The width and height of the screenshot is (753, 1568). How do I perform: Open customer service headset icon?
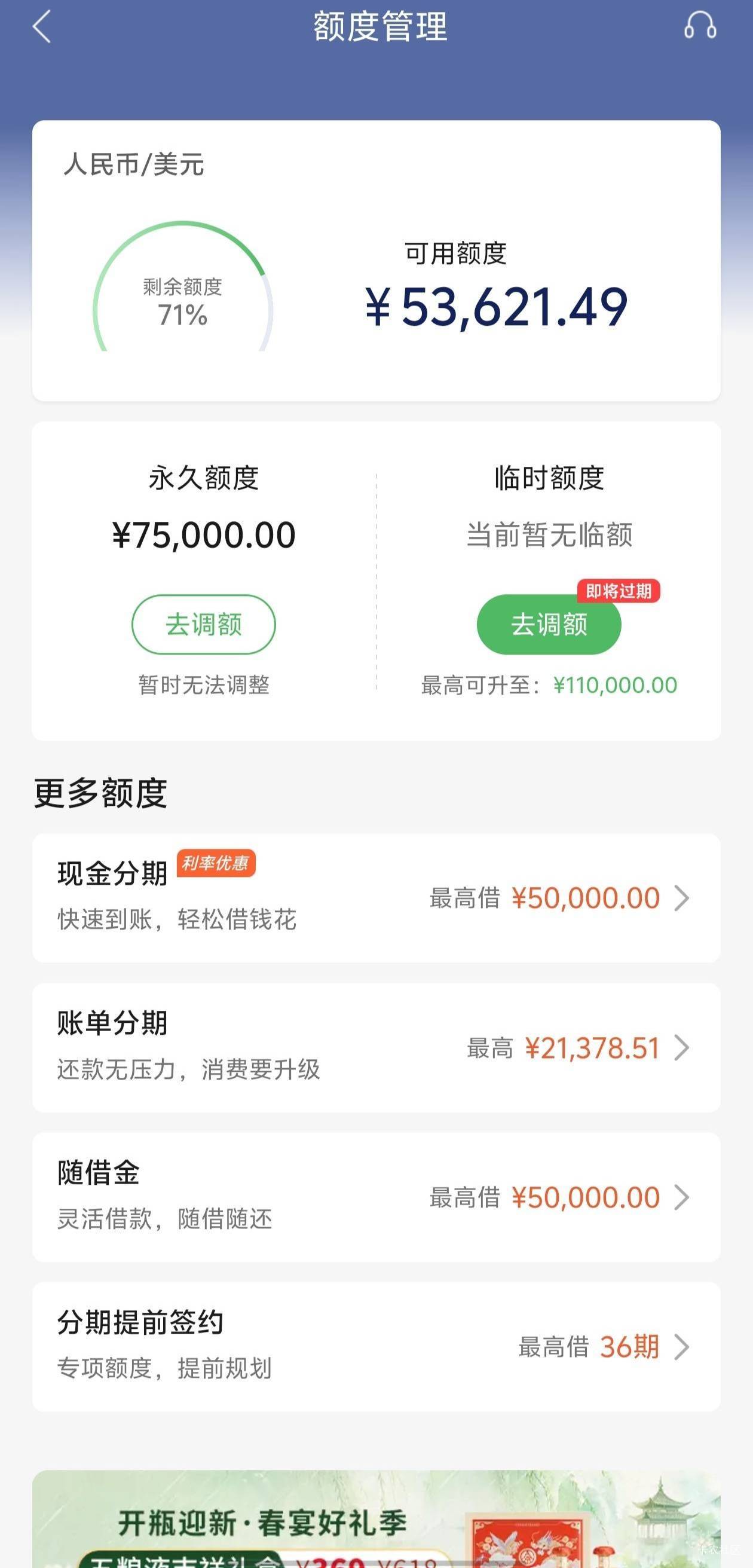700,26
